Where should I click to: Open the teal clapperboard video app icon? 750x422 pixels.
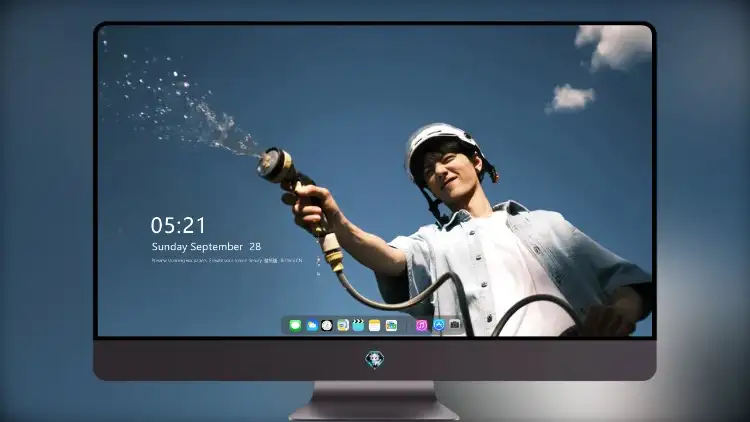click(x=358, y=325)
